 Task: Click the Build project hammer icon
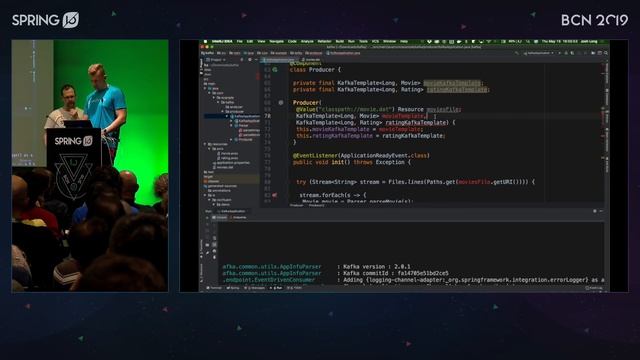(517, 53)
